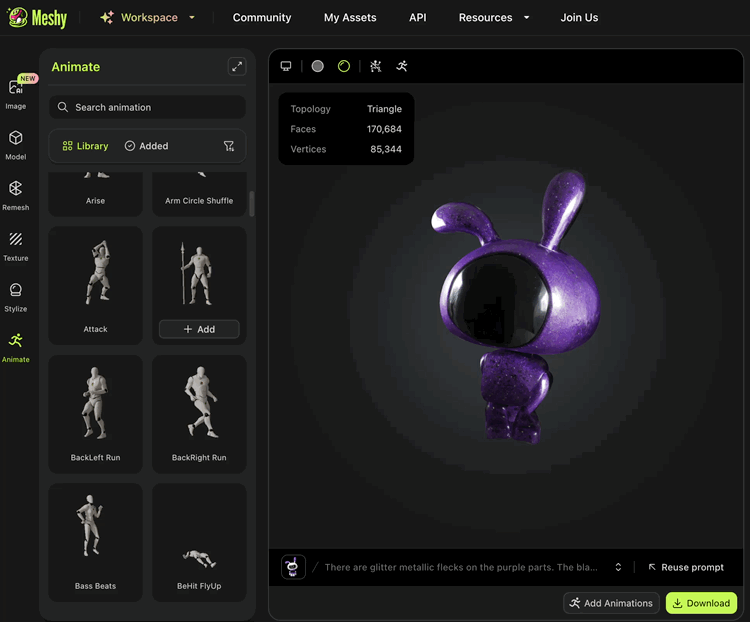Viewport: 750px width, 622px height.
Task: Click the Add Animations button
Action: point(611,603)
